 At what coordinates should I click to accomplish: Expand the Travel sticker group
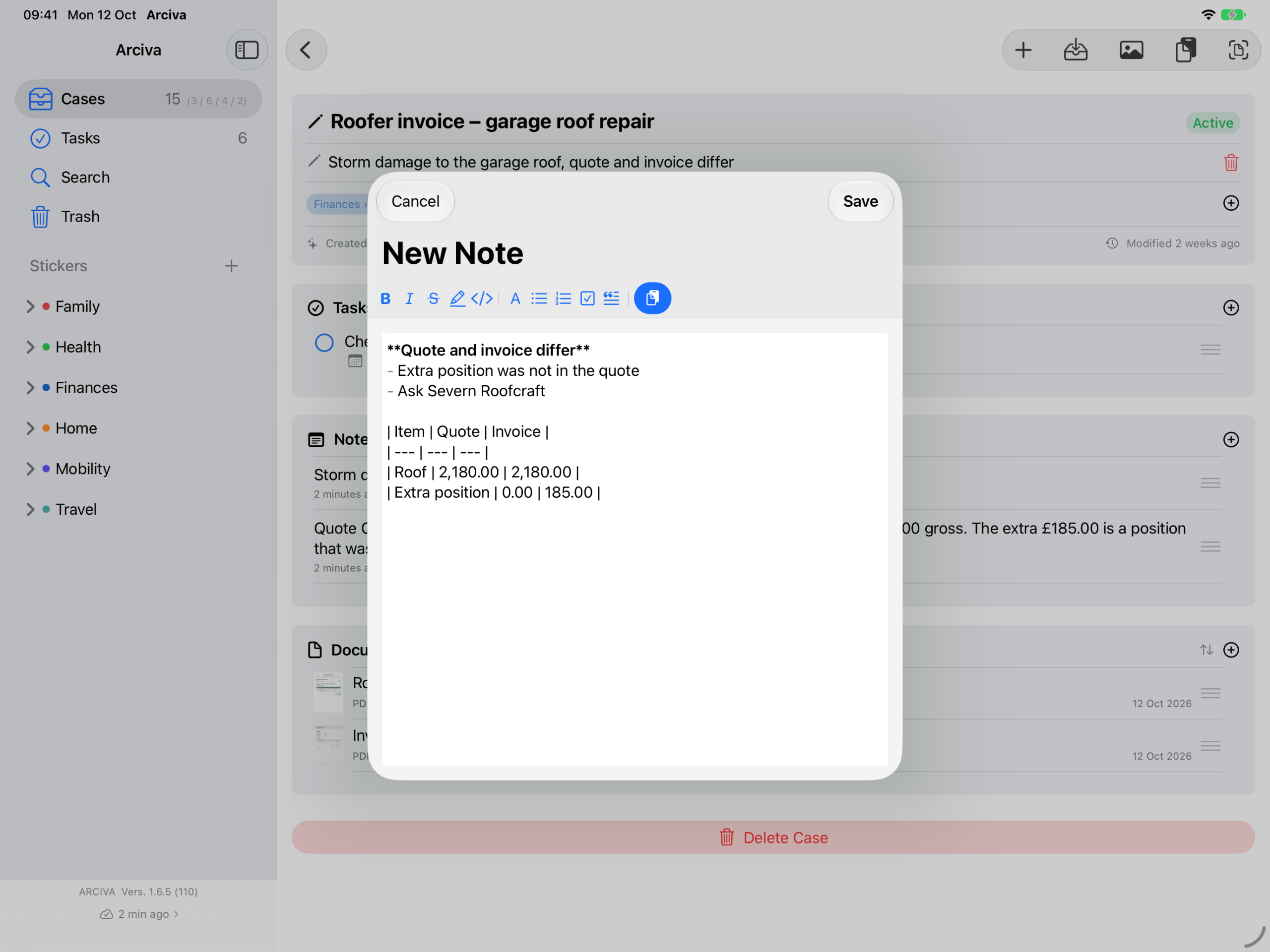30,510
